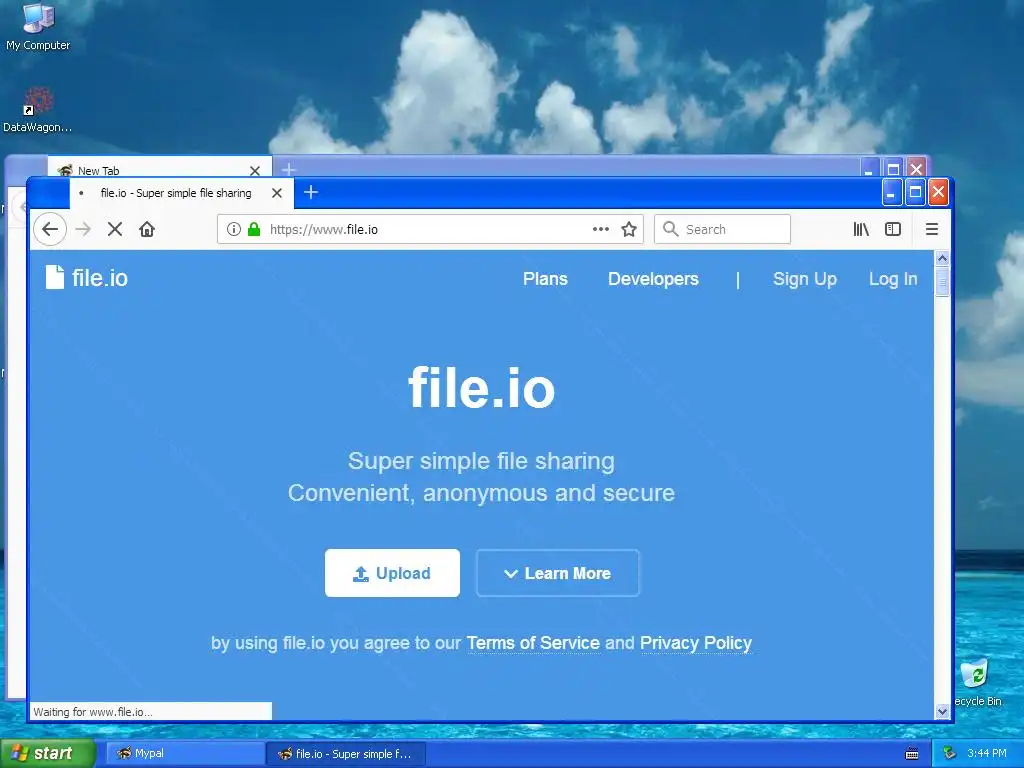Bookmark this page with the star icon

coord(629,229)
